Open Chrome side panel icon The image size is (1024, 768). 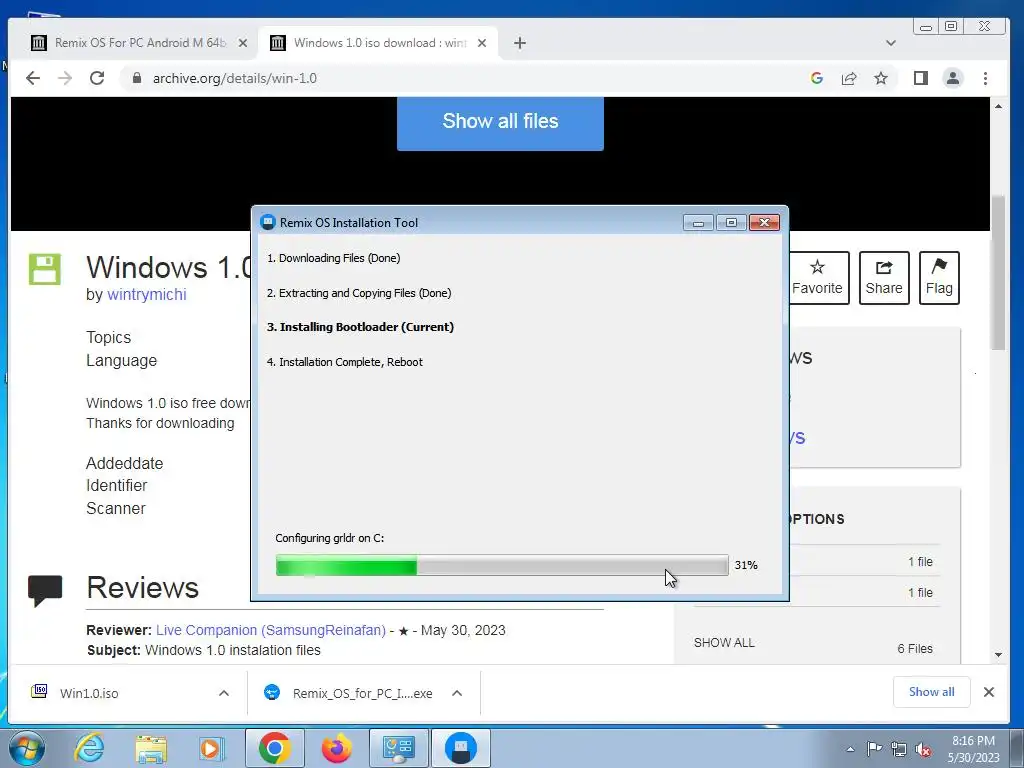[921, 78]
